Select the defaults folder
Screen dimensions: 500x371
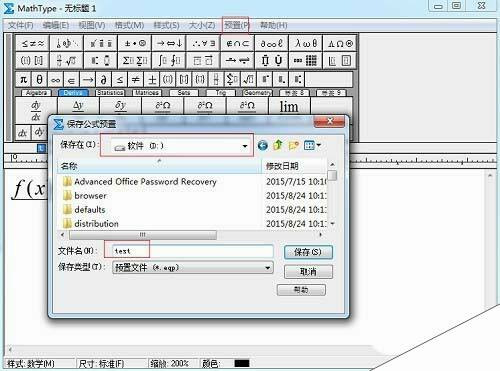click(x=84, y=210)
